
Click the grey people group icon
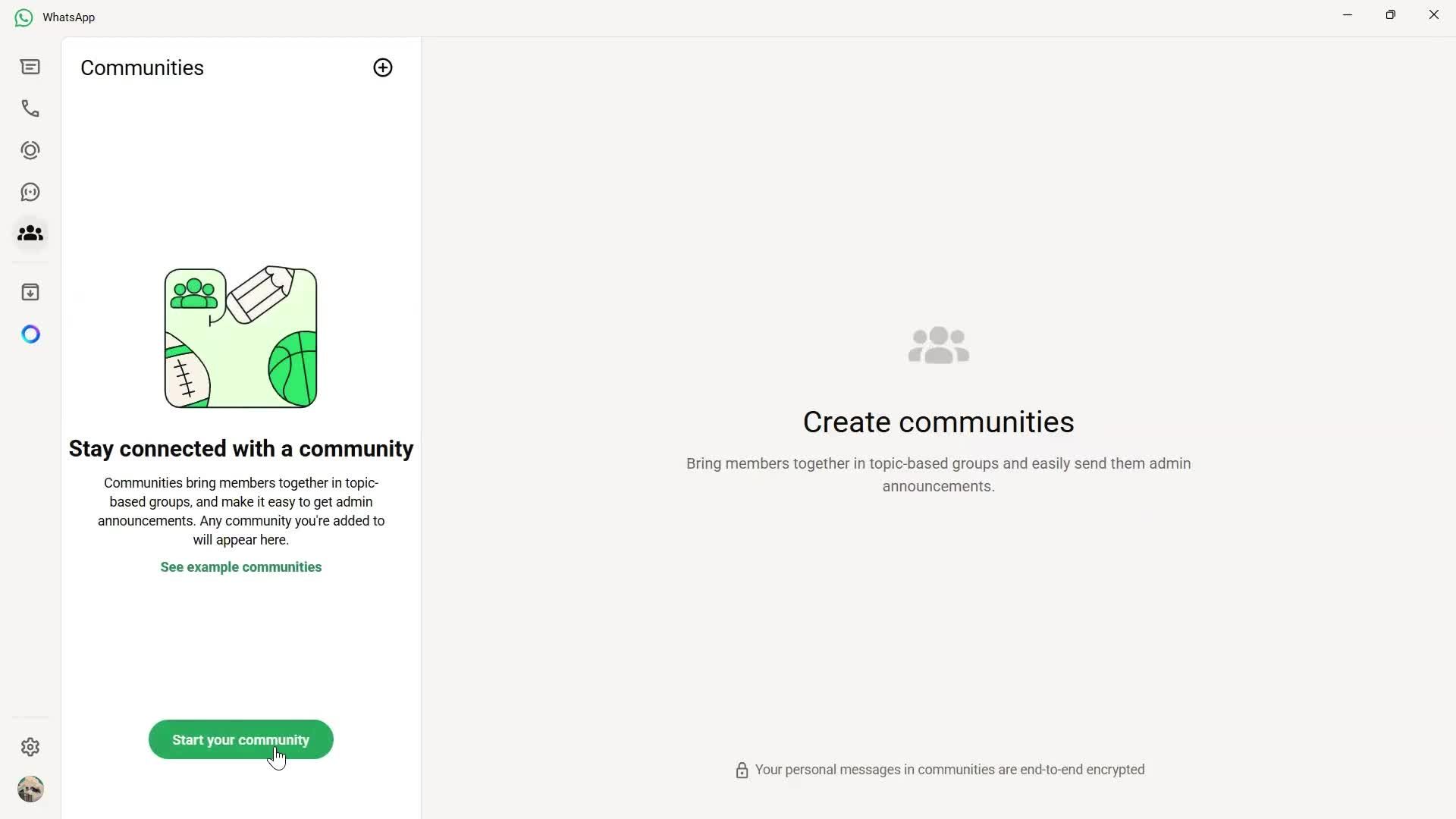[938, 345]
